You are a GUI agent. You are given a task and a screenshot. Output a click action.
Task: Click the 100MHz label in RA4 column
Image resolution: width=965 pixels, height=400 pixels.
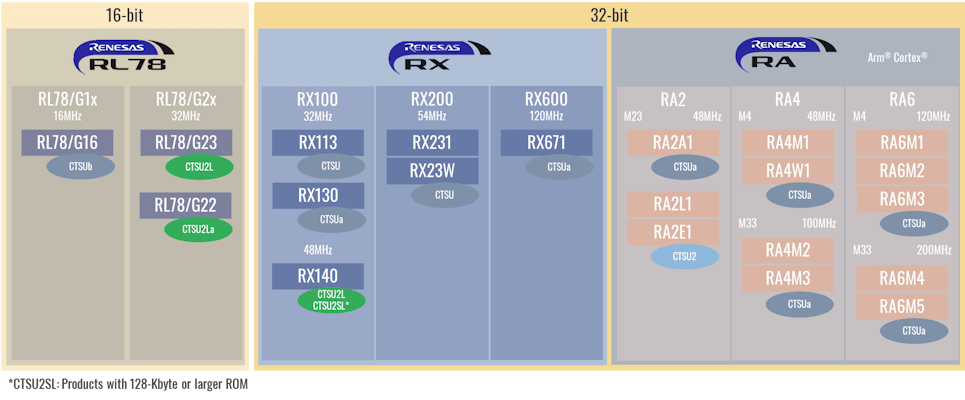pos(817,223)
